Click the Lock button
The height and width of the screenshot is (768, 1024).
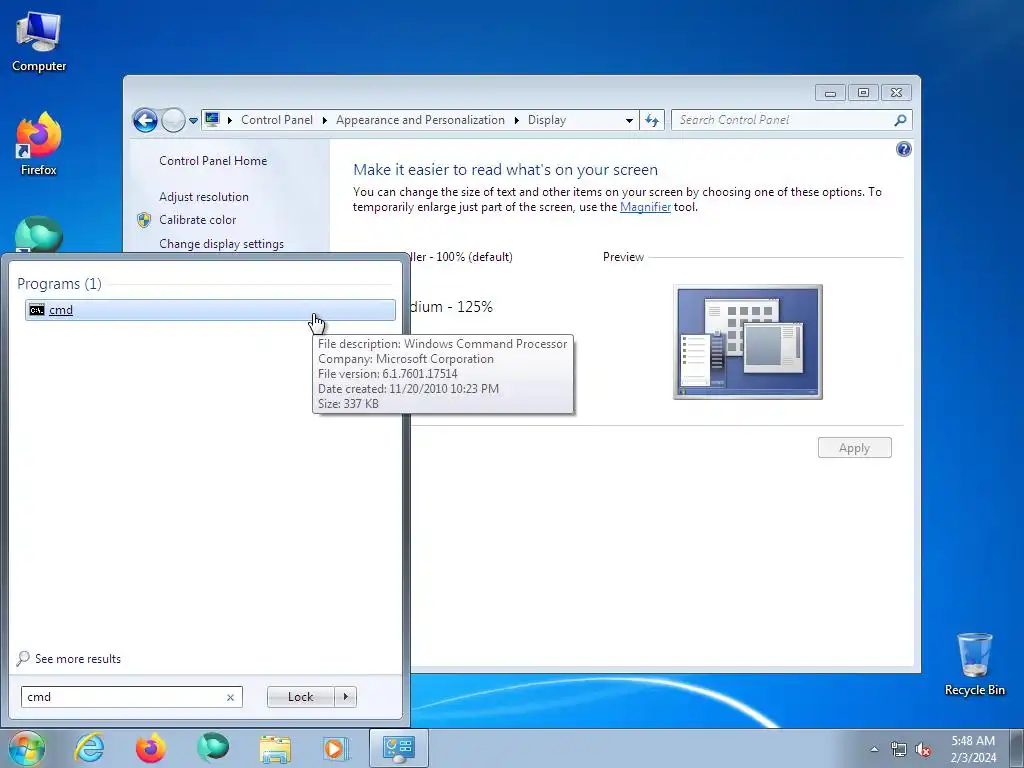click(300, 697)
